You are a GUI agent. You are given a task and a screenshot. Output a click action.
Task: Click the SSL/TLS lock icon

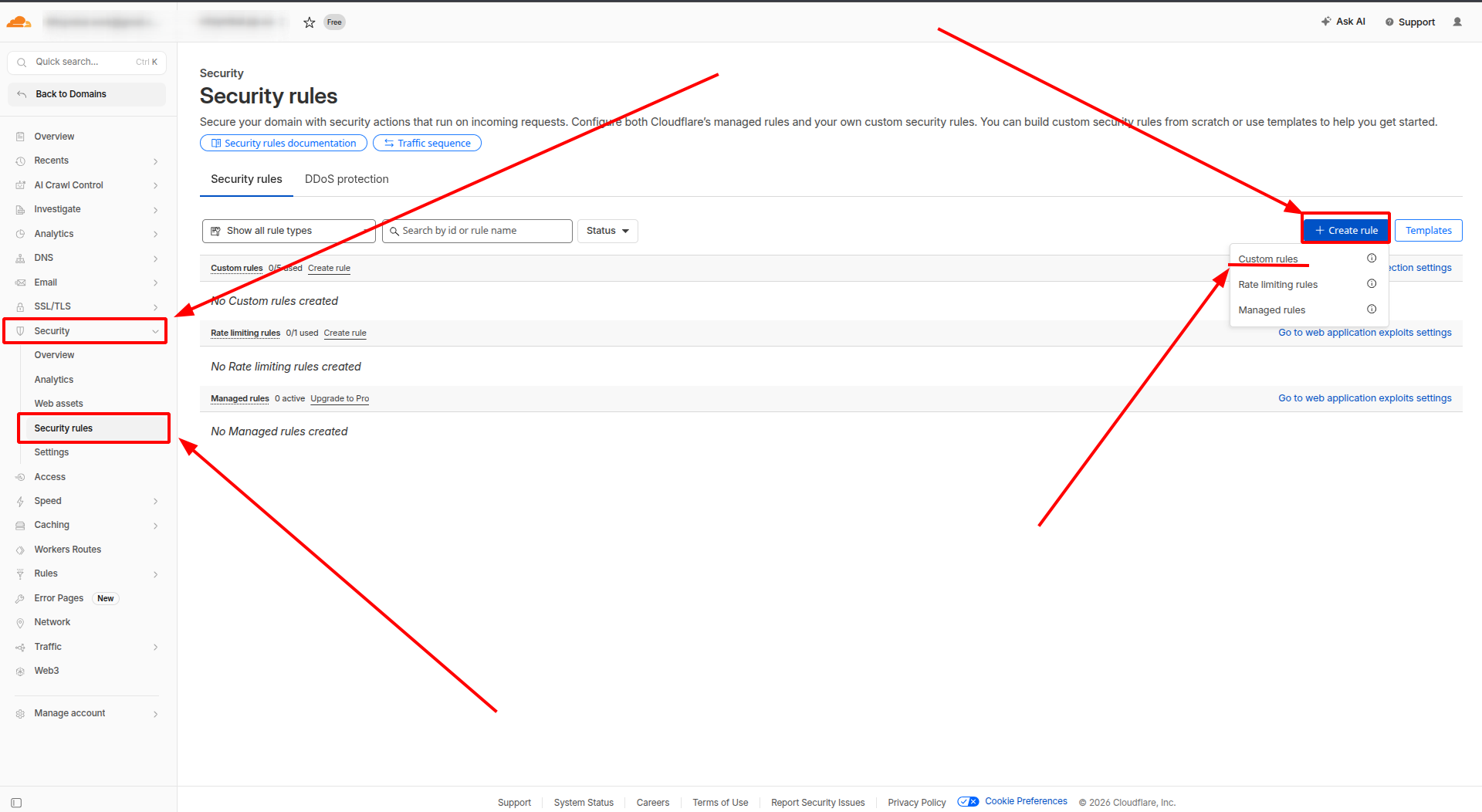point(21,307)
